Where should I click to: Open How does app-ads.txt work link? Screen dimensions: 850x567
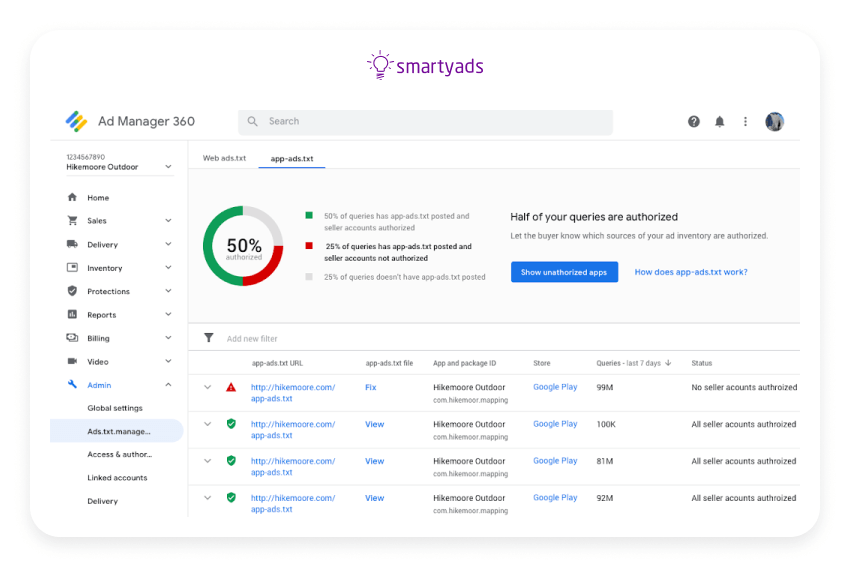tap(691, 272)
